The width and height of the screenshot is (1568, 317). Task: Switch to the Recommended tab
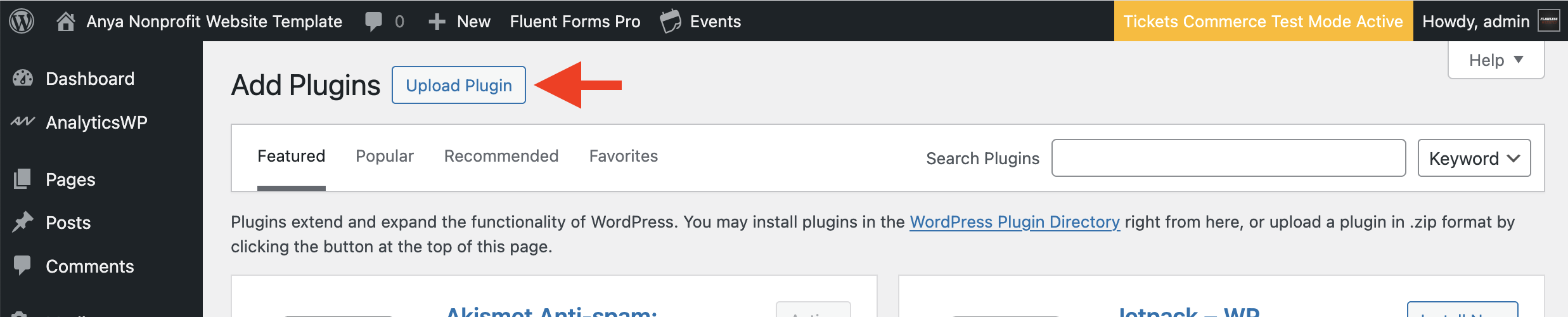point(501,156)
